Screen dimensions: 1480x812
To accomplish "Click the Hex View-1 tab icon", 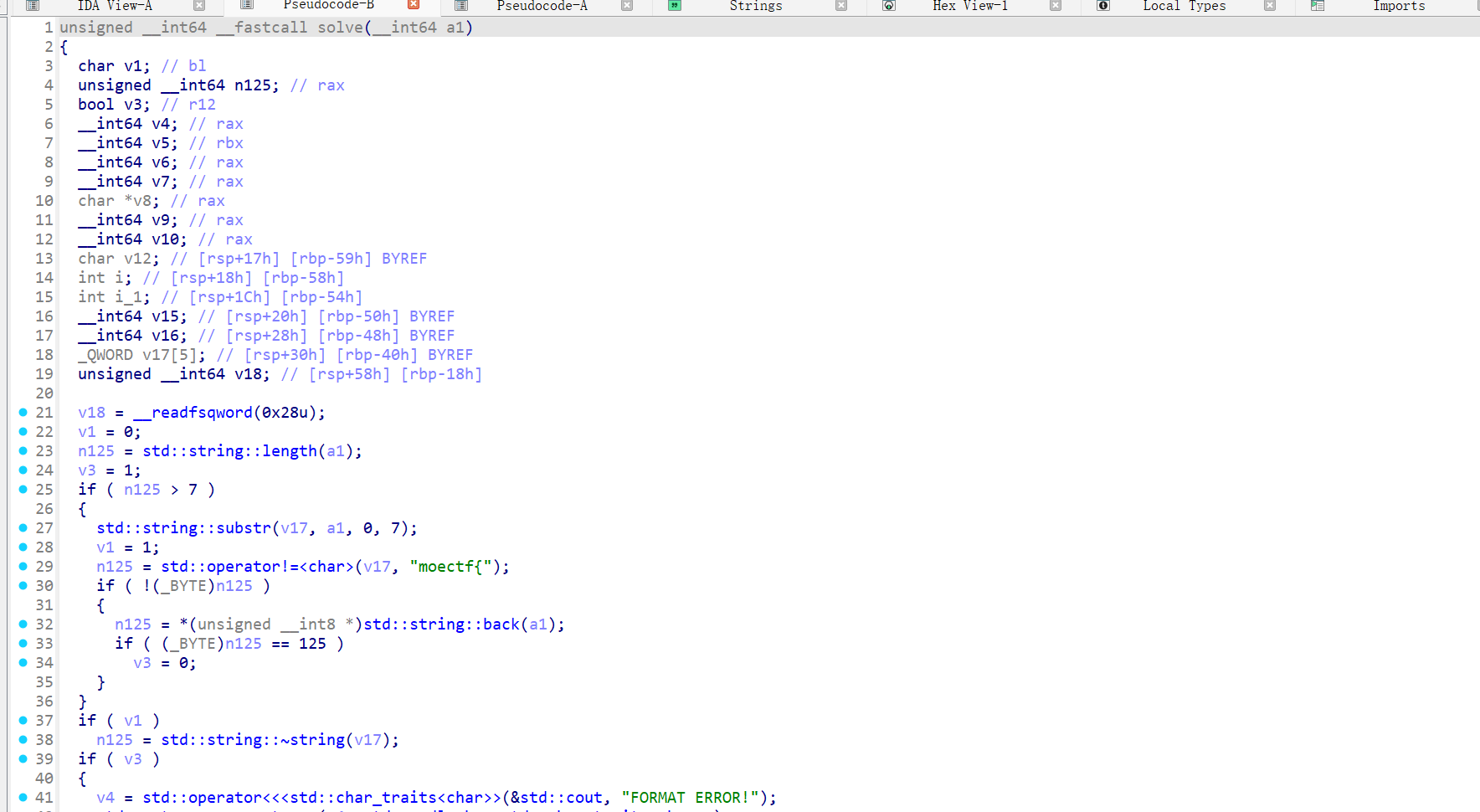I will coord(889,5).
